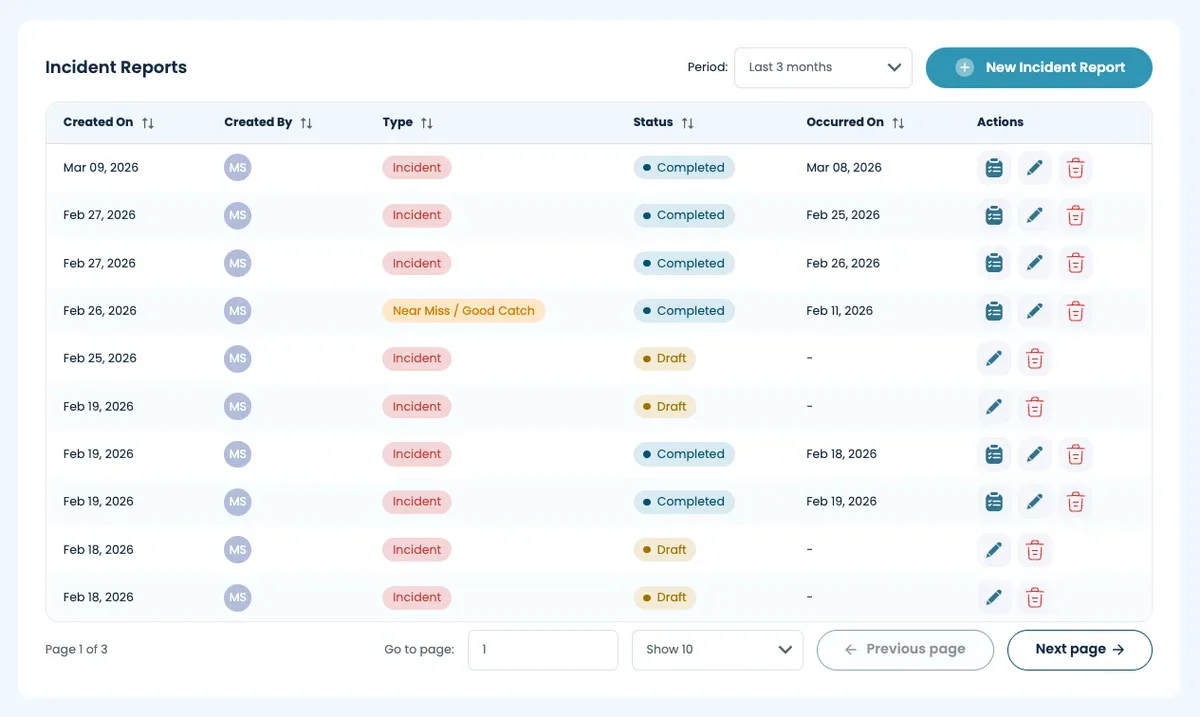Go to the next page of incidents
Screen dimensions: 1200x717
point(1079,649)
